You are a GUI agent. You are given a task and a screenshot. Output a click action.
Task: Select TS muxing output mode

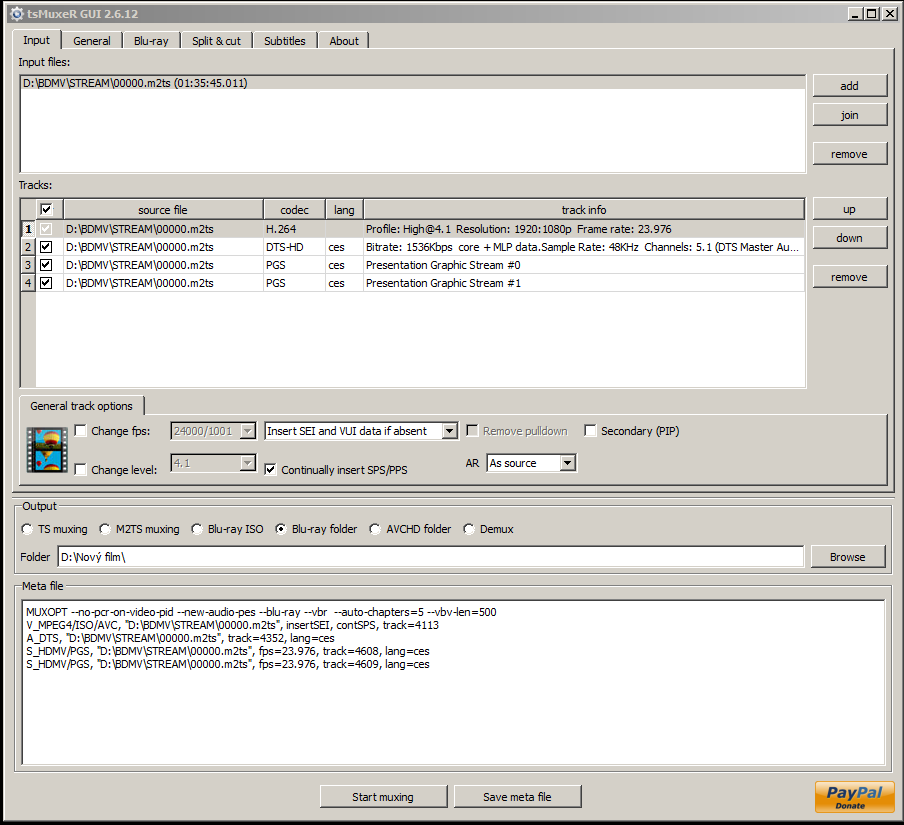tap(27, 529)
